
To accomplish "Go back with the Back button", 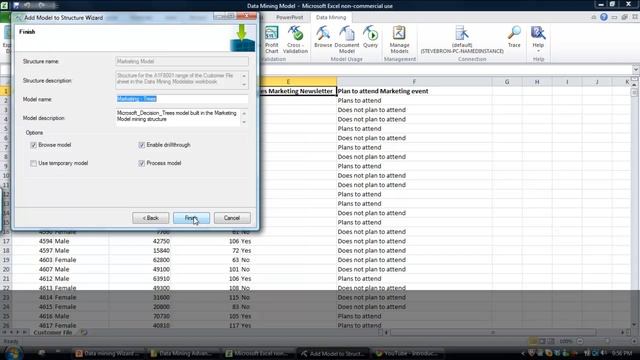I will [151, 218].
